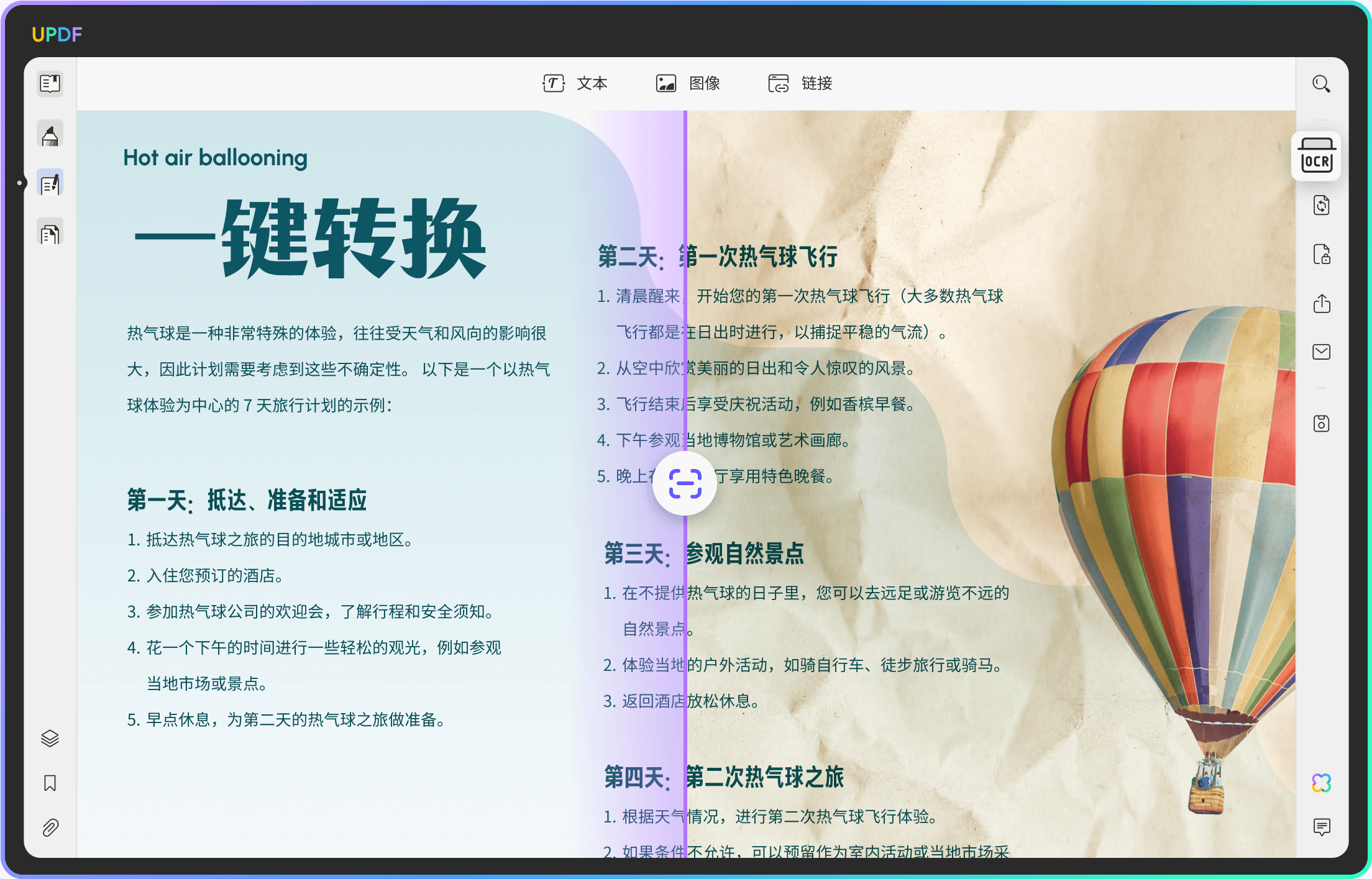Image resolution: width=1372 pixels, height=879 pixels.
Task: Click the 'Hot air ballooning' heading text
Action: coord(215,158)
